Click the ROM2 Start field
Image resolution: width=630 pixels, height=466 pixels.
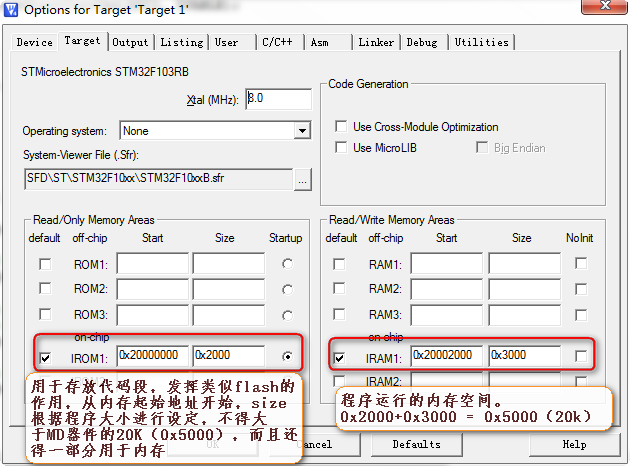pyautogui.click(x=153, y=289)
